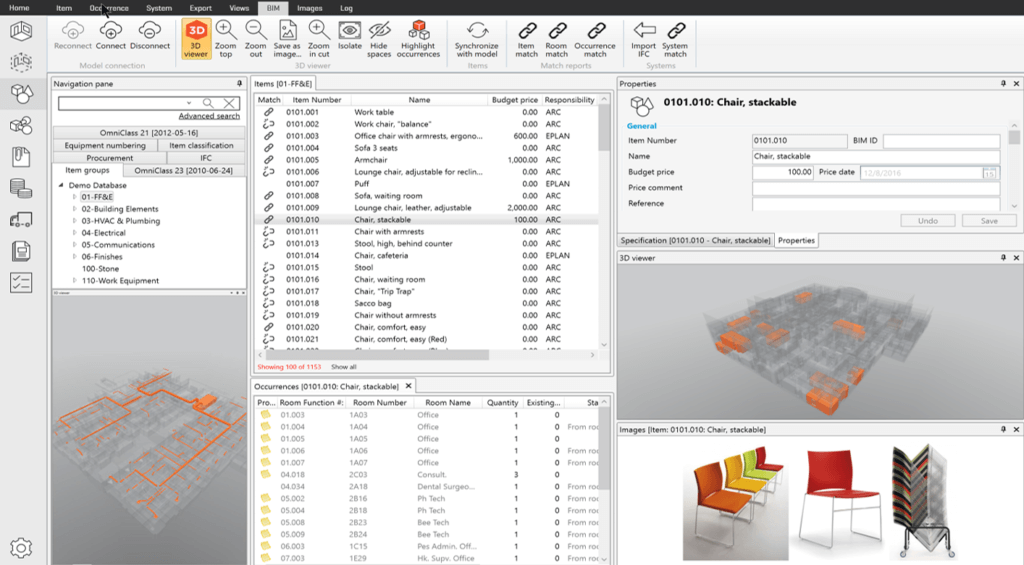Click the Import IFC icon

tap(644, 38)
